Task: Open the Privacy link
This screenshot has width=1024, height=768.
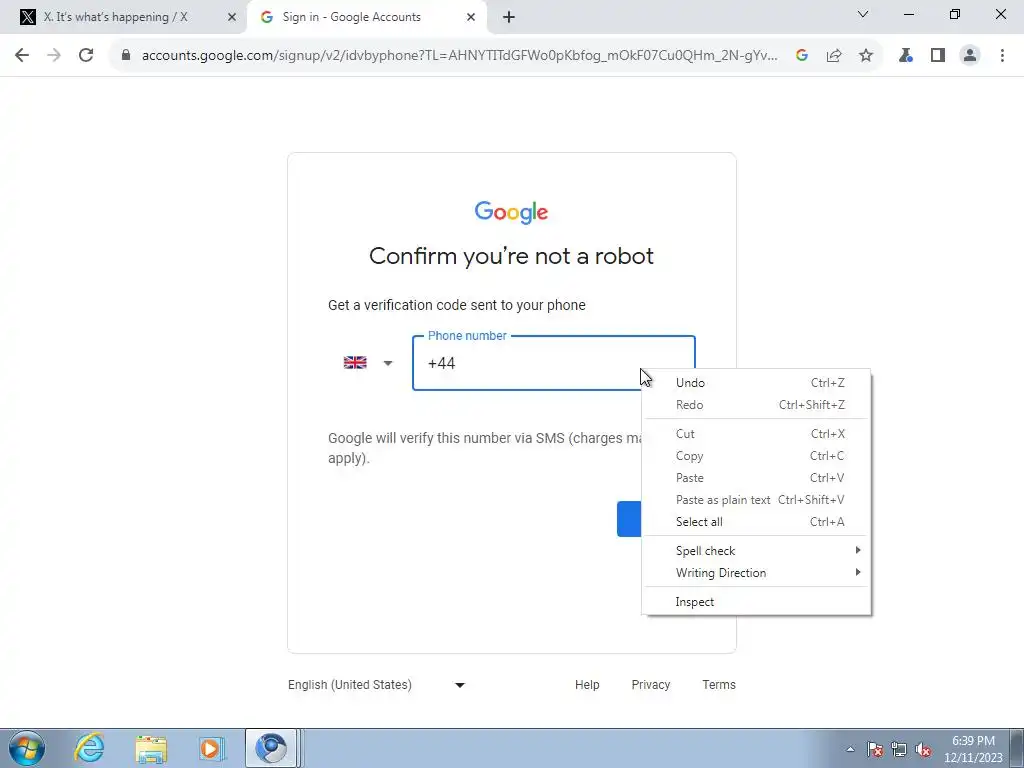Action: tap(650, 685)
